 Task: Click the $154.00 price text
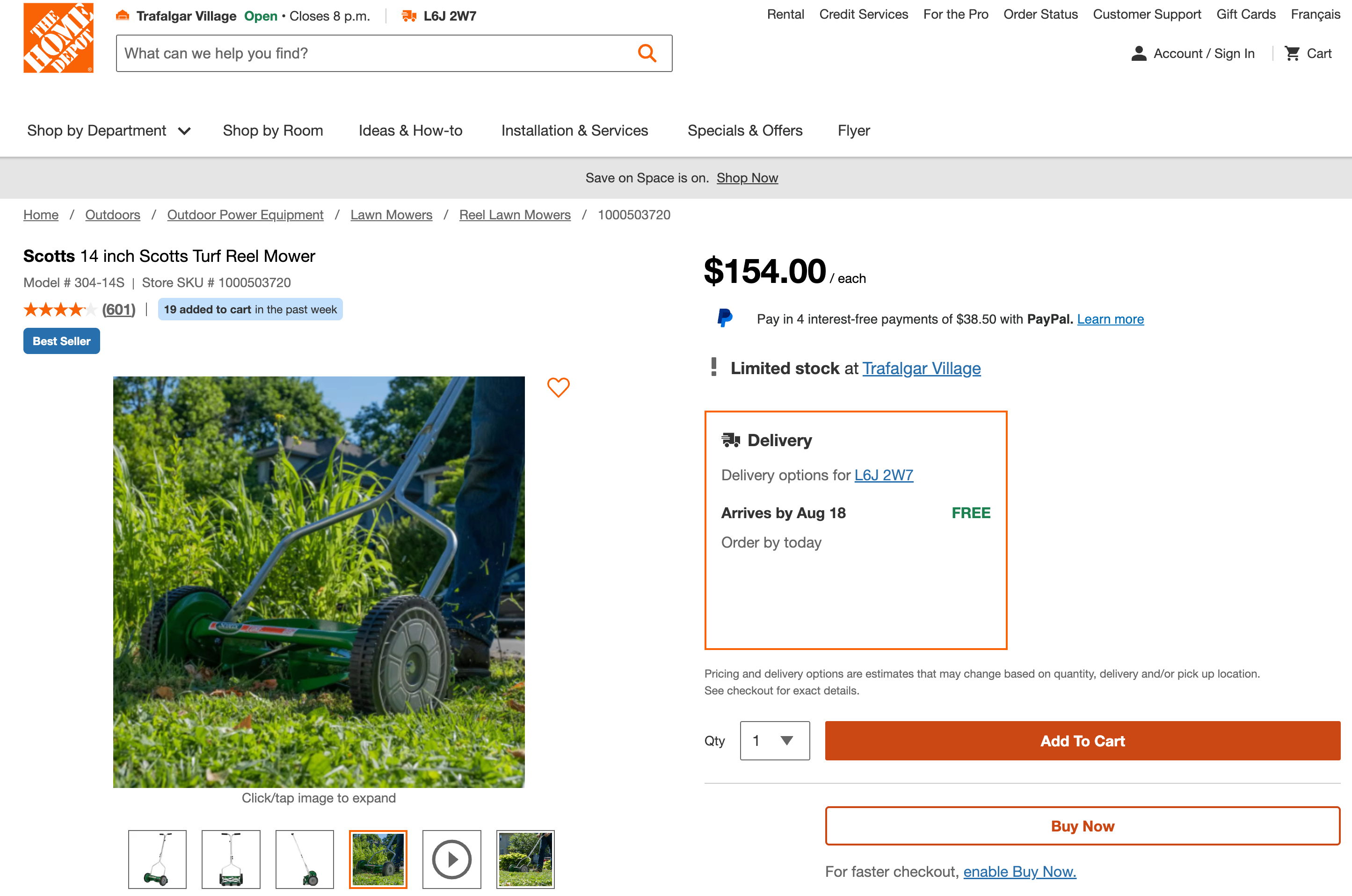point(765,271)
